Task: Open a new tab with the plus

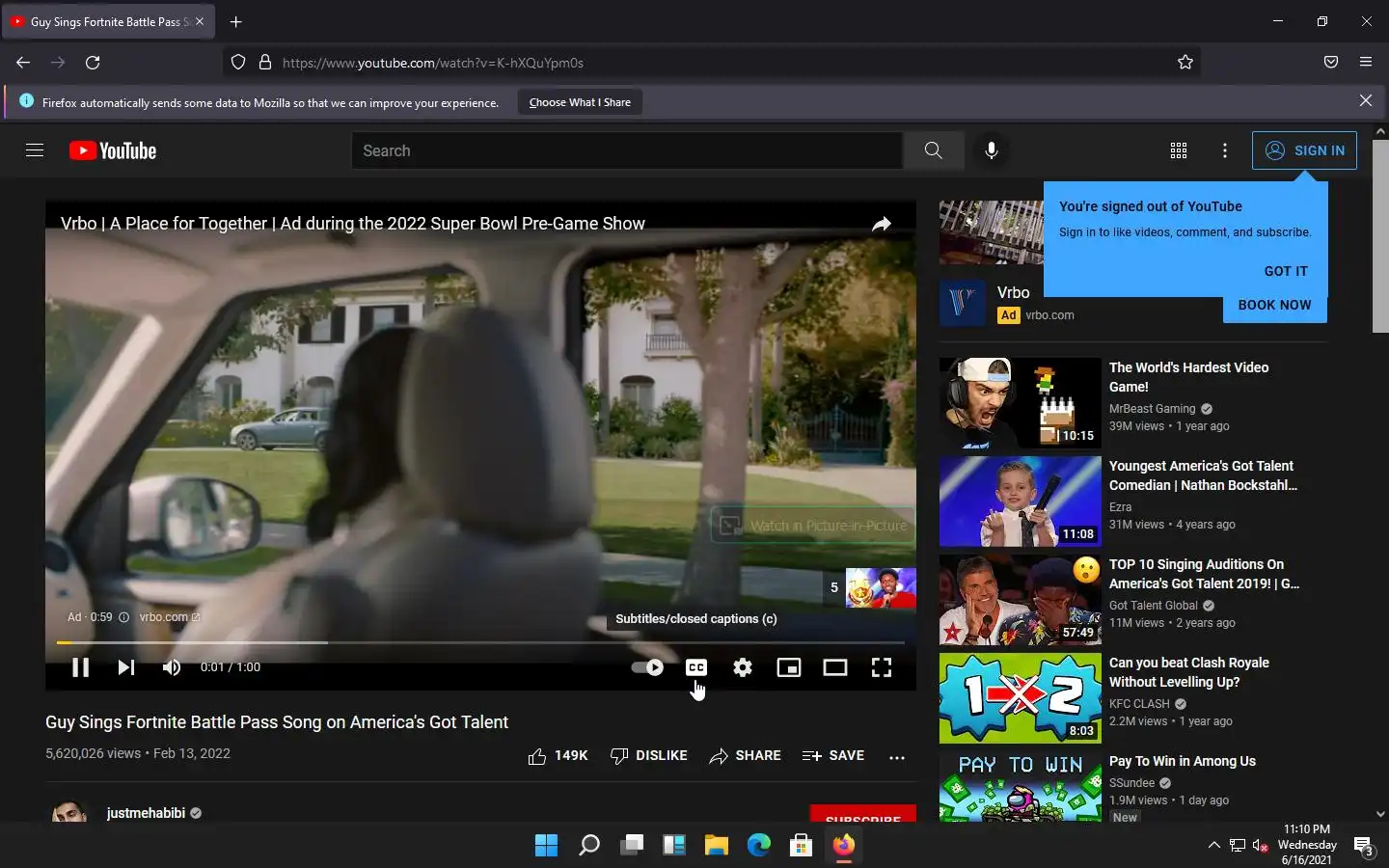Action: [x=236, y=21]
